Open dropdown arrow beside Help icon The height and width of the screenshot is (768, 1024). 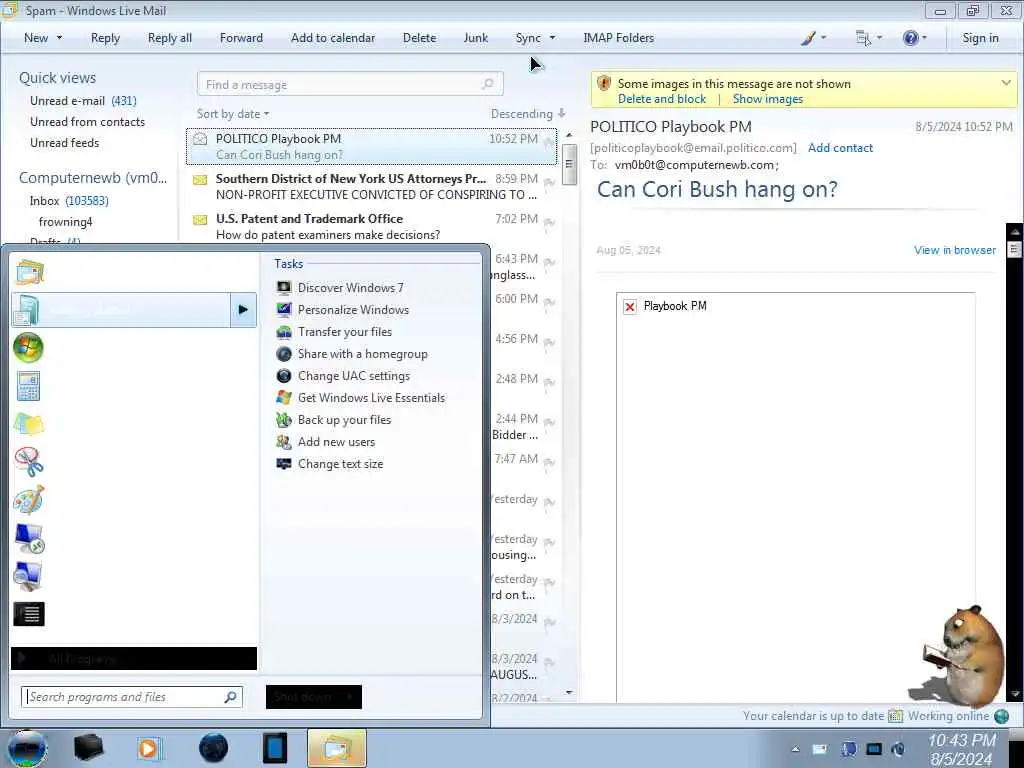click(x=924, y=38)
